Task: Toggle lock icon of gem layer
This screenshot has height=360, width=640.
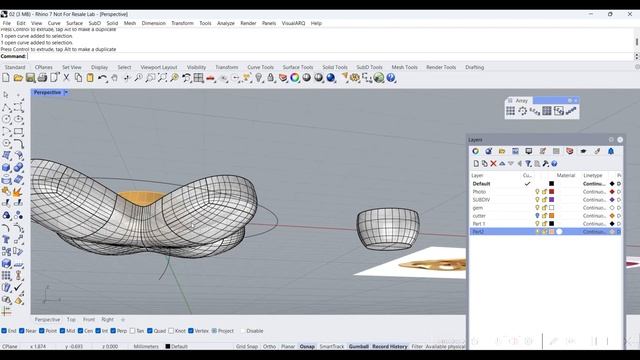Action: pyautogui.click(x=544, y=208)
